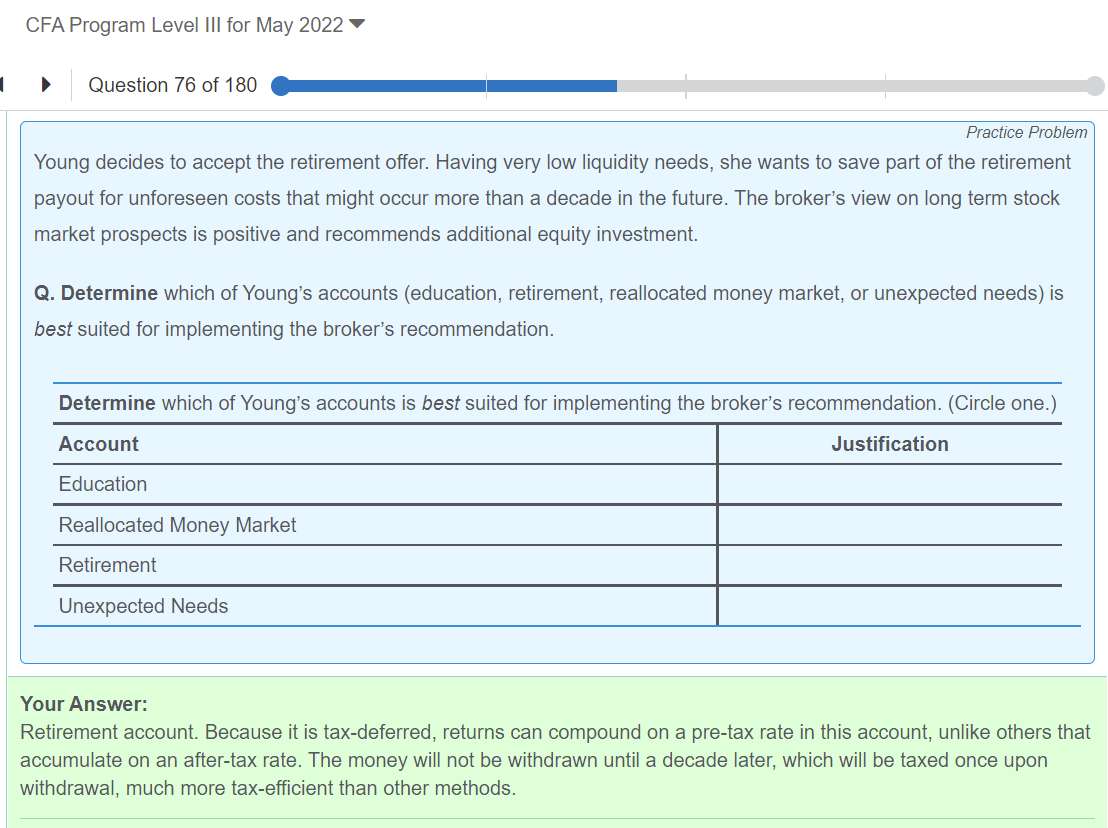
Task: Jump to the second tick on progress bar
Action: [686, 86]
